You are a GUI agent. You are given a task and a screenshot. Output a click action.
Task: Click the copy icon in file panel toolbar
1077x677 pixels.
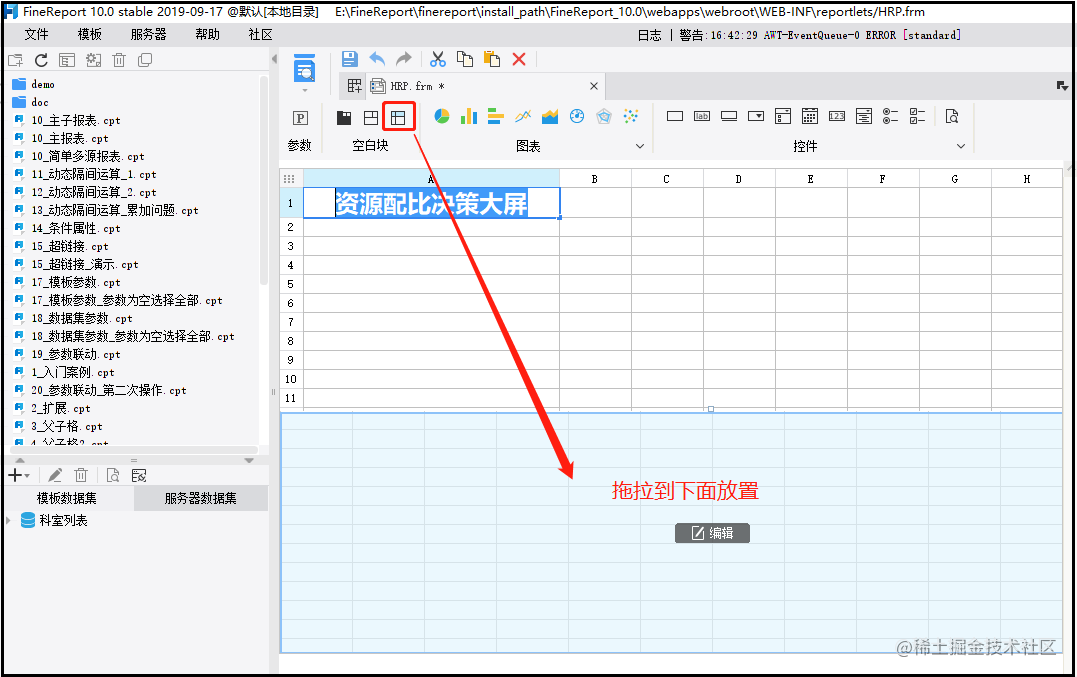(145, 60)
